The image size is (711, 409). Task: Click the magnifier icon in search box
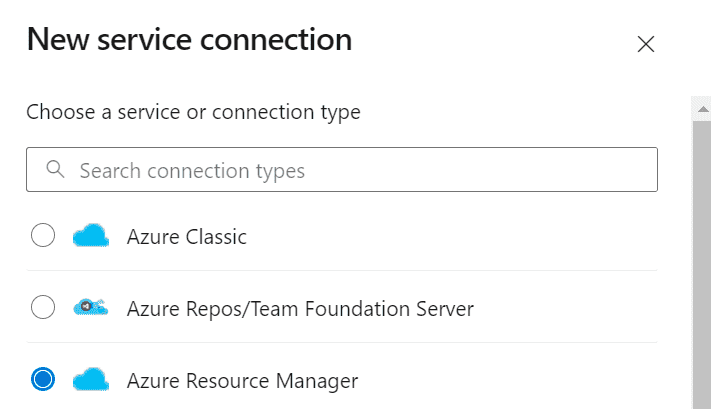point(55,169)
